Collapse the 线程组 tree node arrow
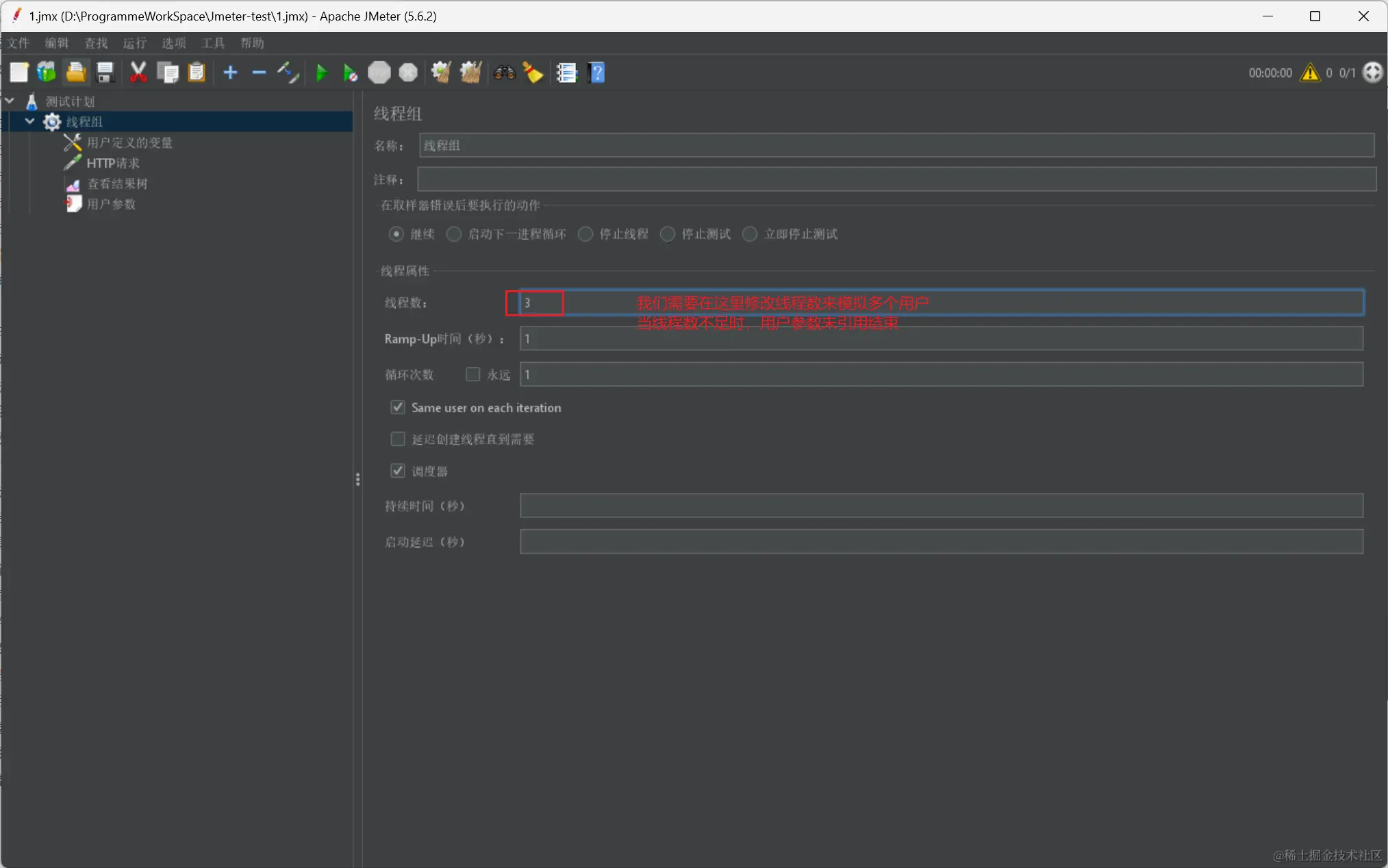This screenshot has width=1388, height=868. (x=29, y=122)
